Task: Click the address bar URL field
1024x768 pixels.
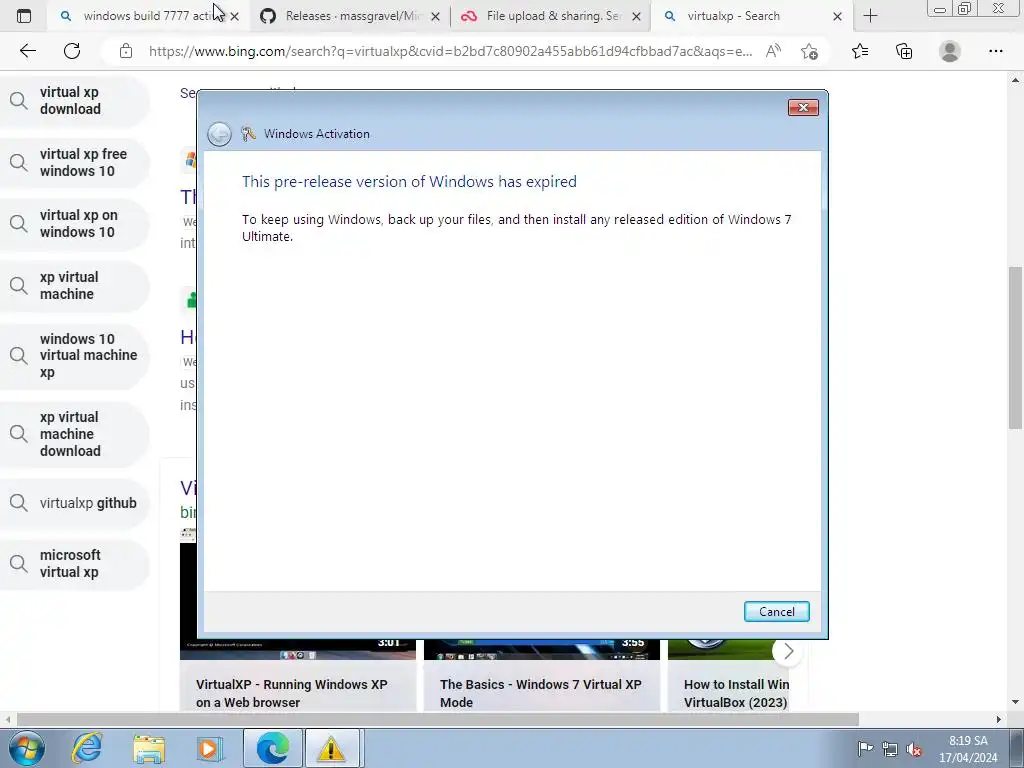Action: (450, 51)
